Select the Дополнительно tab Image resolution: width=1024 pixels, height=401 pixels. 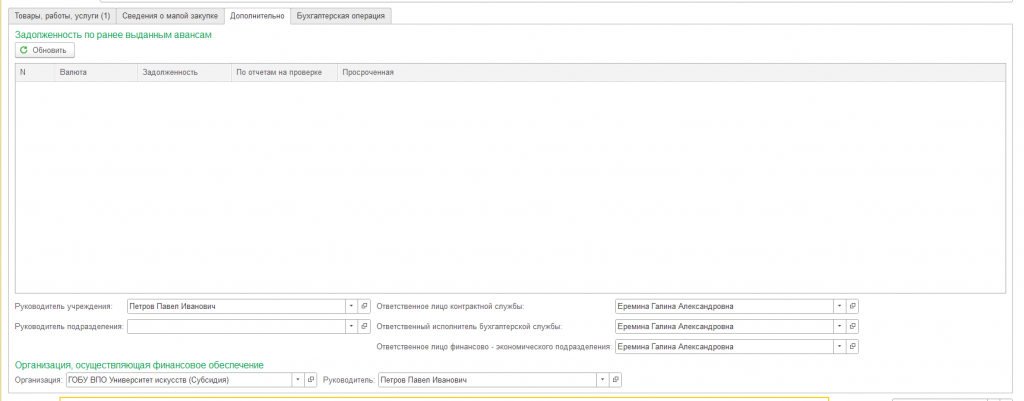click(257, 16)
